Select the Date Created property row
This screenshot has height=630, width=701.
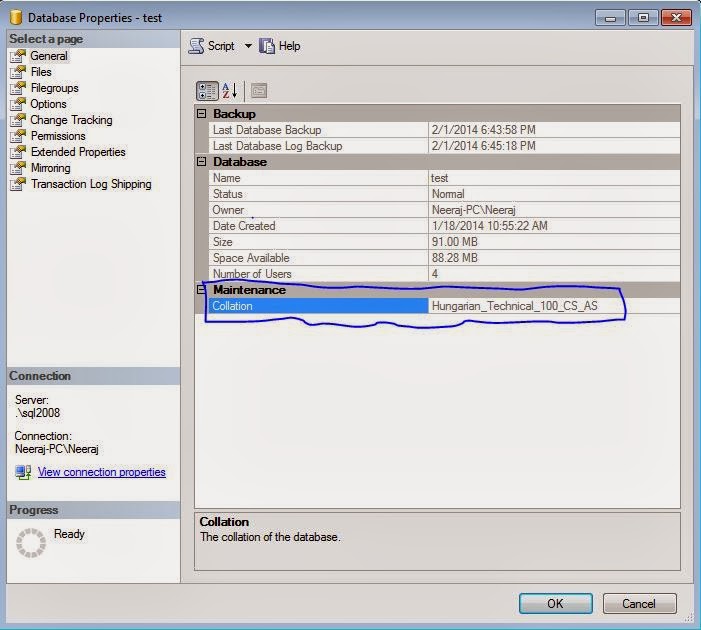click(x=445, y=226)
